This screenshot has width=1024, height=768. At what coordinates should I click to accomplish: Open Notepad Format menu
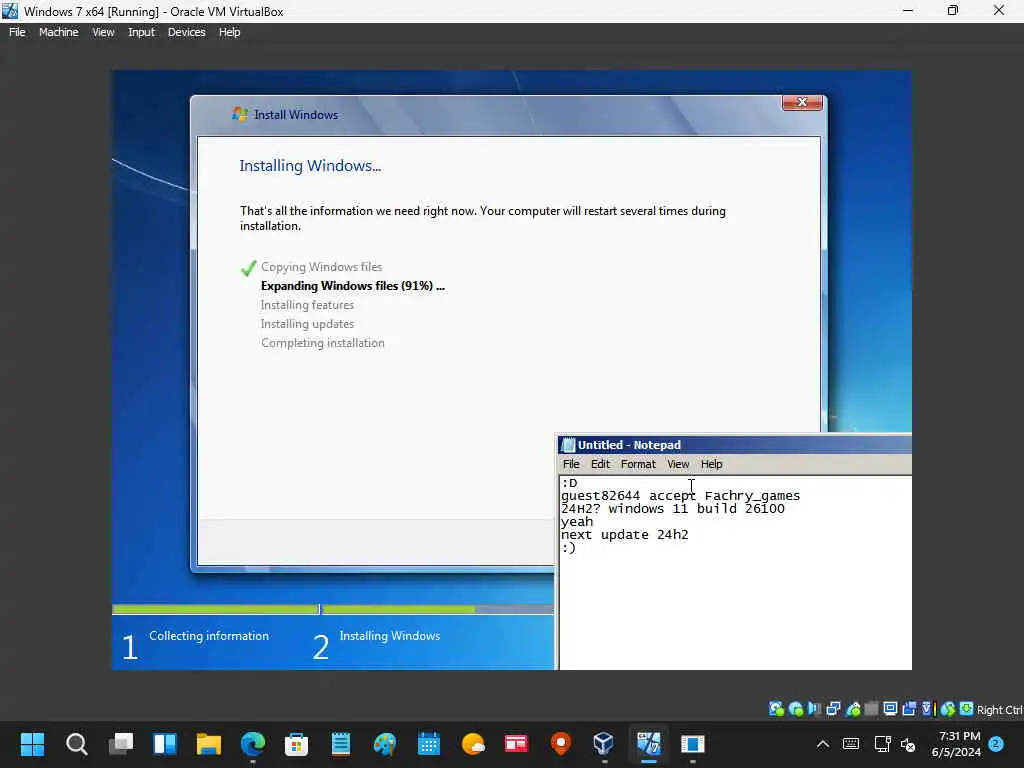tap(638, 464)
